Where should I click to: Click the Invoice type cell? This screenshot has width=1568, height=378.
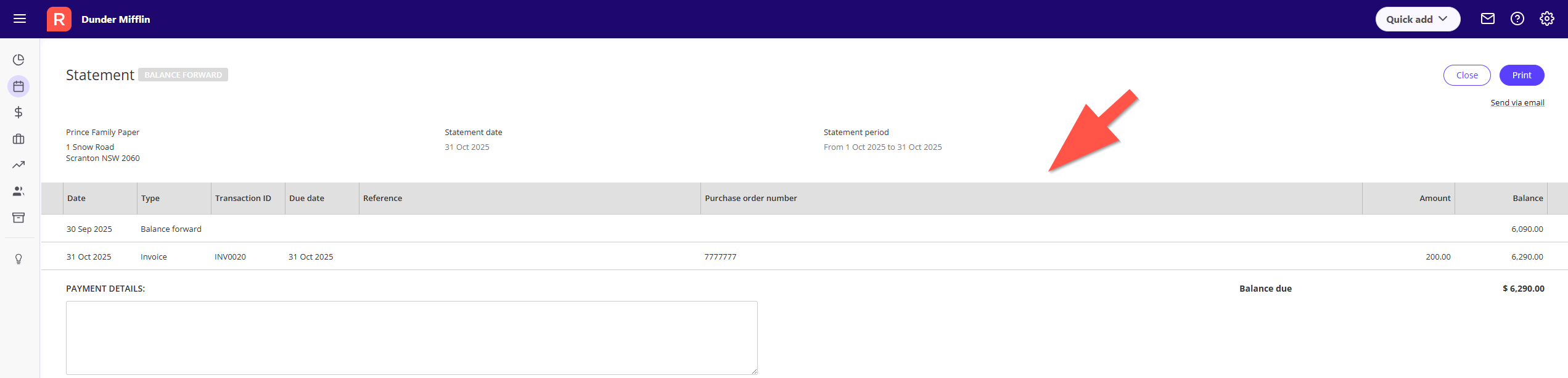[154, 257]
